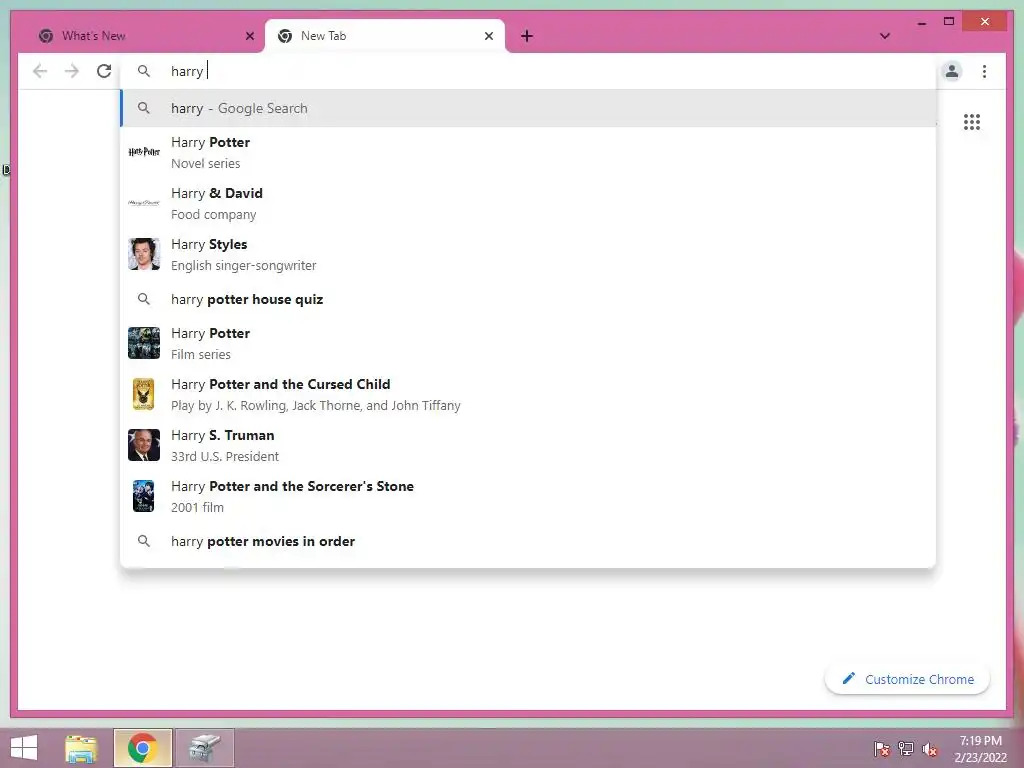Click the Harry & David logo thumbnail

(144, 203)
